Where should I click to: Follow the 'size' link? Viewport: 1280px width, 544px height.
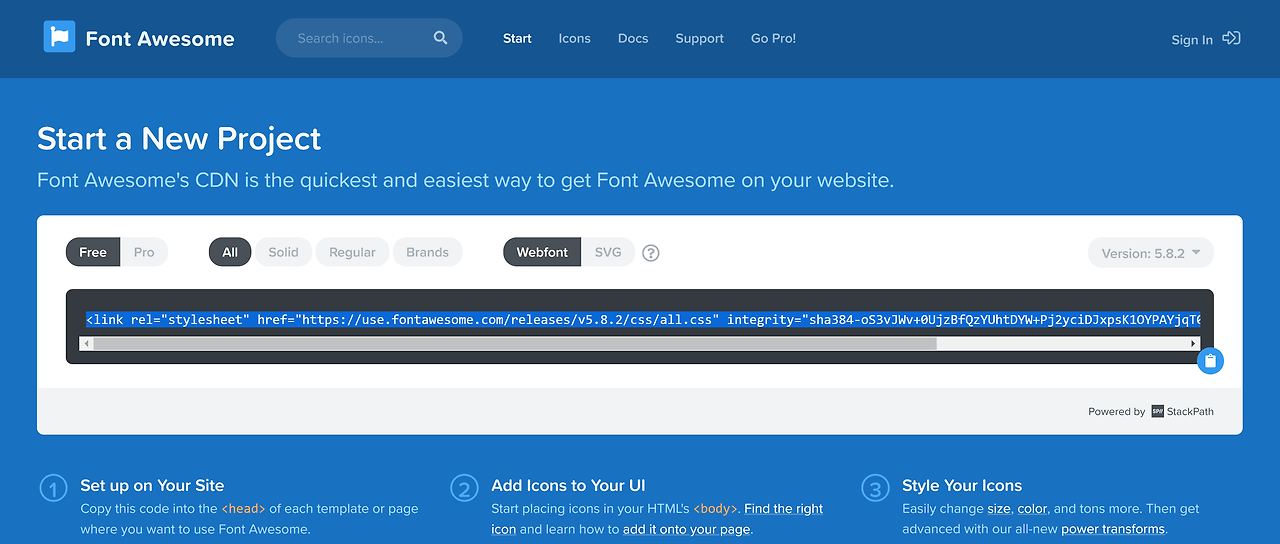point(999,508)
